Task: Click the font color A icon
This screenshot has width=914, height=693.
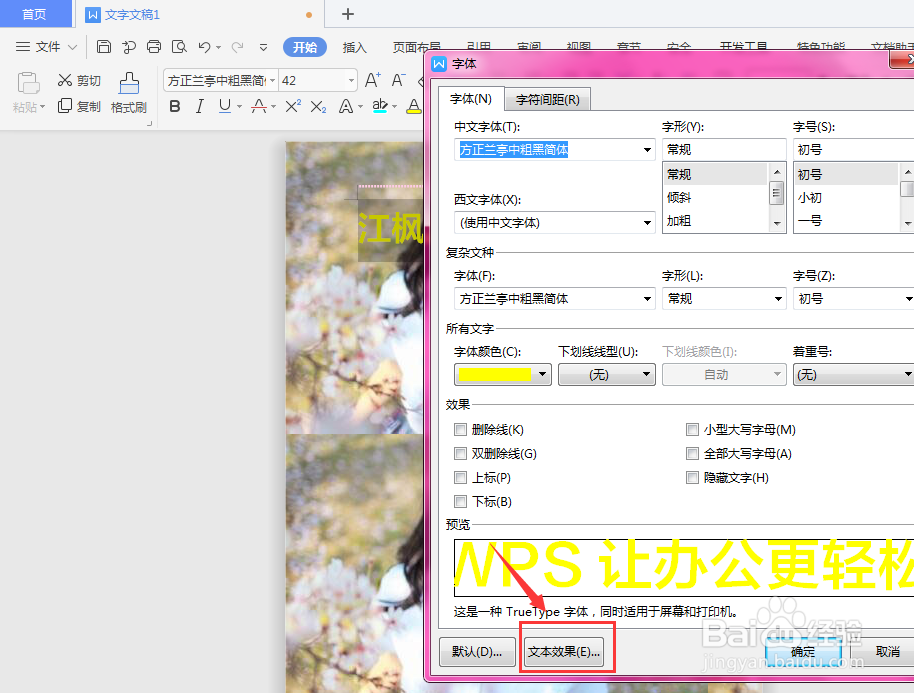Action: 414,106
